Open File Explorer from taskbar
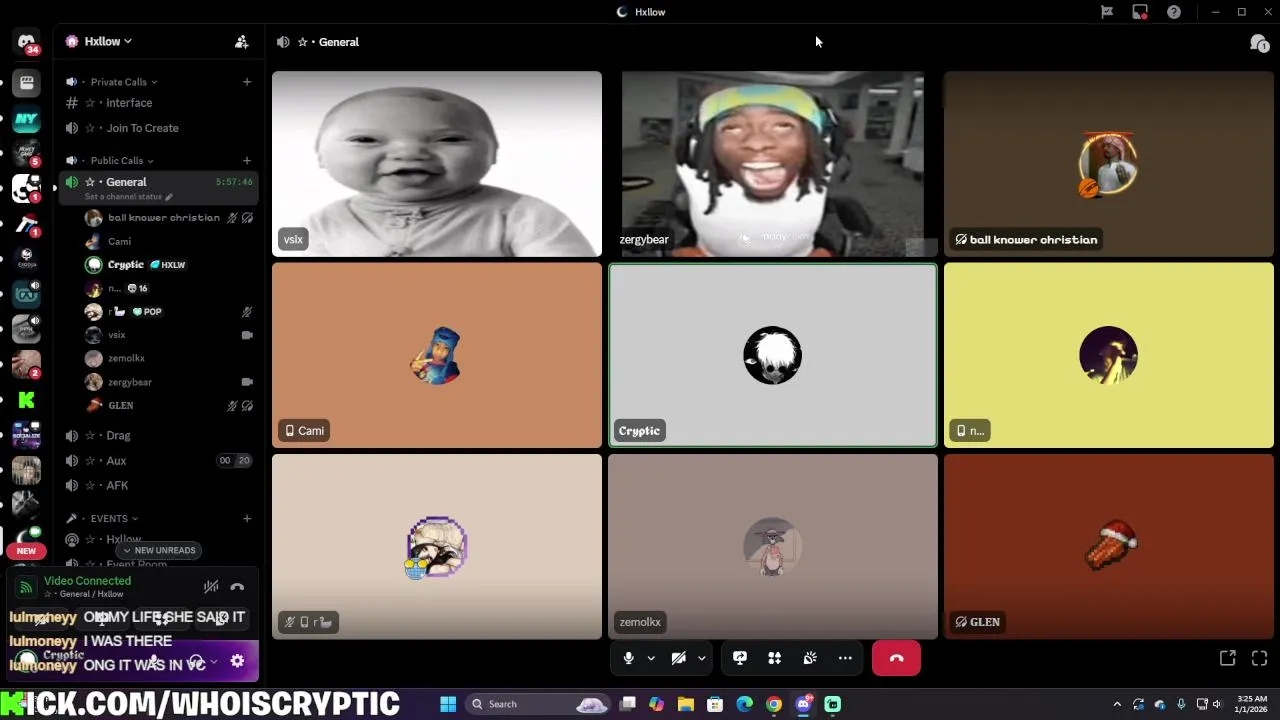This screenshot has width=1280, height=720. click(x=686, y=704)
